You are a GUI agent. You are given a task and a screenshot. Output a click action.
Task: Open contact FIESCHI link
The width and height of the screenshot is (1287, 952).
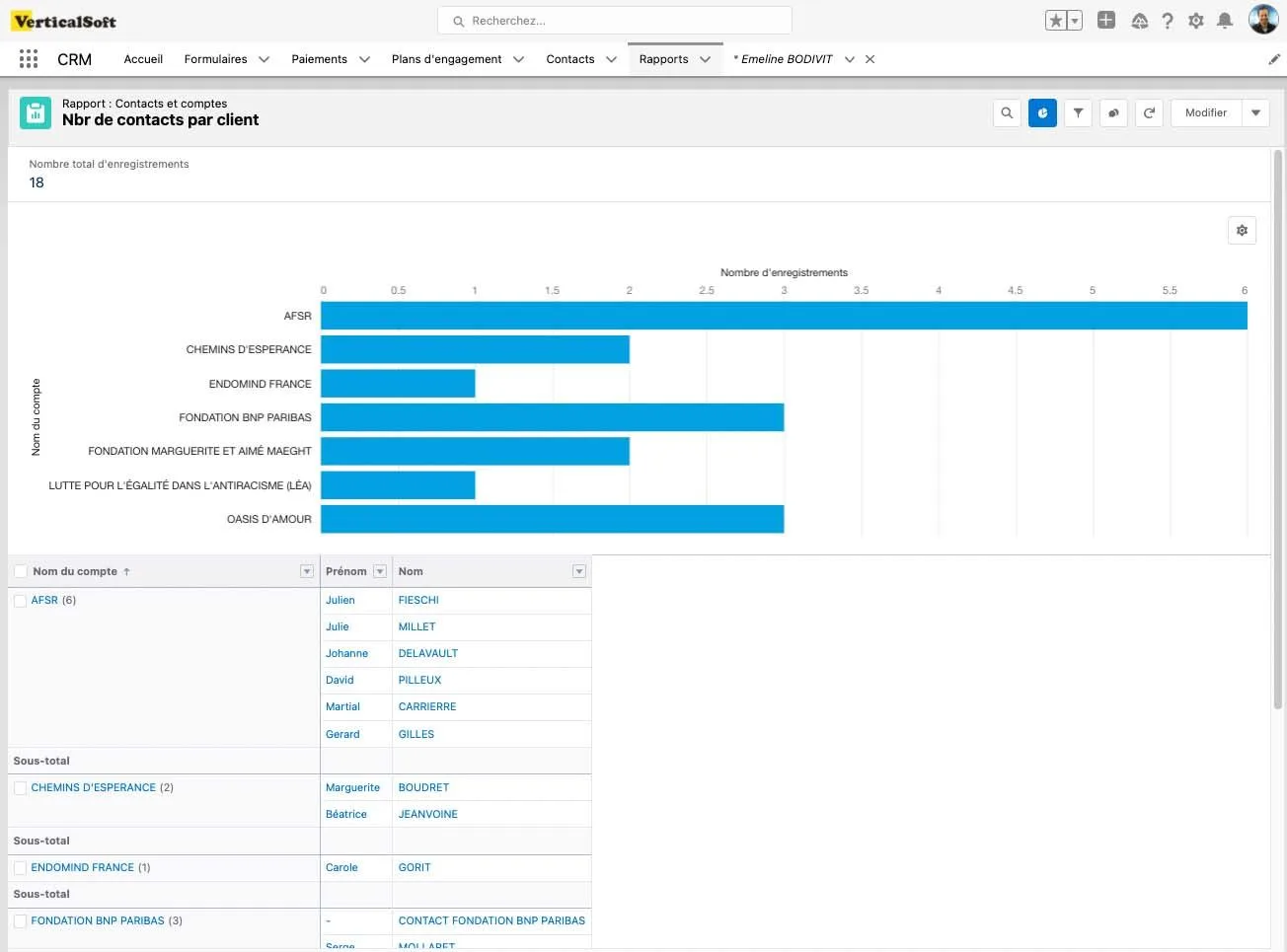[418, 600]
